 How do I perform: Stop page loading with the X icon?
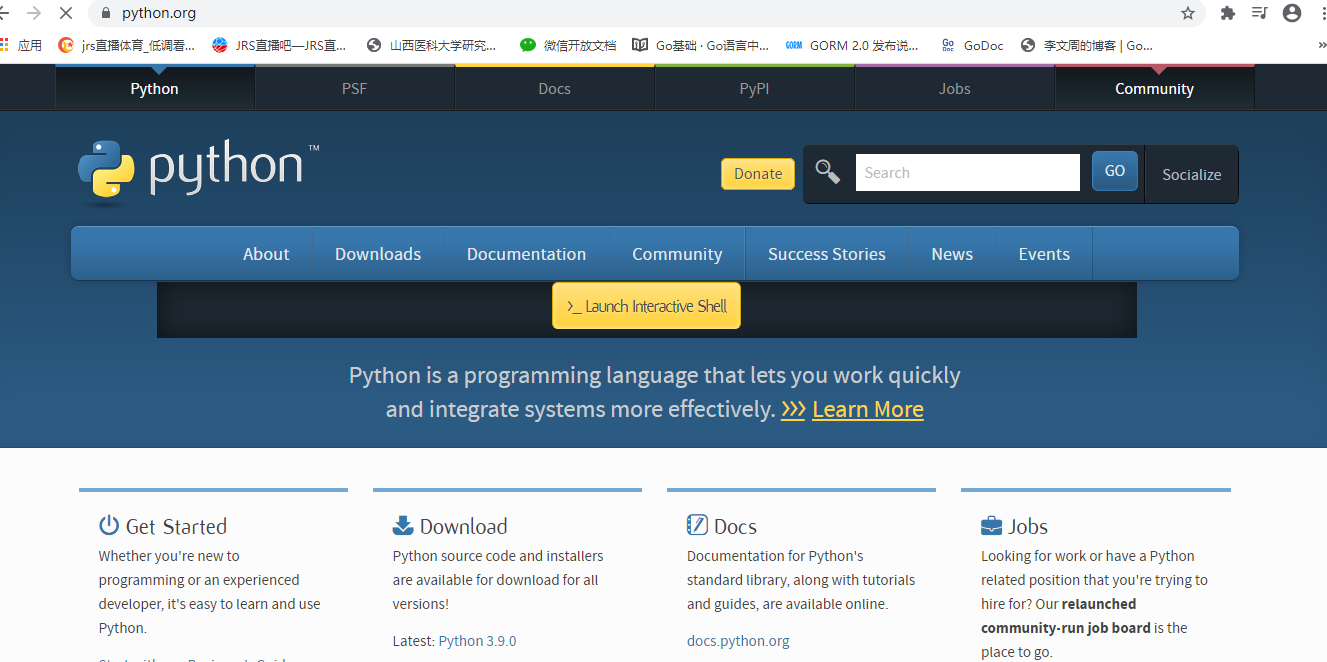coord(66,13)
